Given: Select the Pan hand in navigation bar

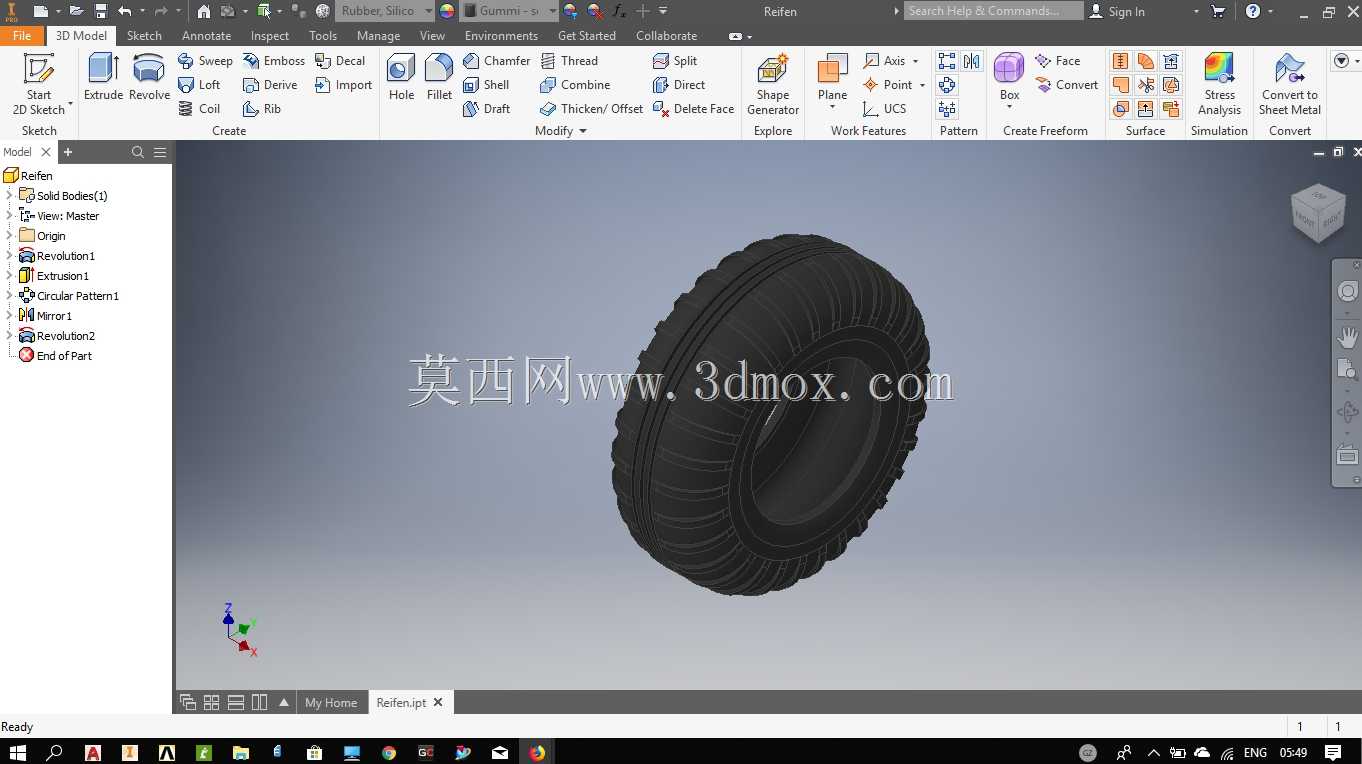Looking at the screenshot, I should (1347, 337).
